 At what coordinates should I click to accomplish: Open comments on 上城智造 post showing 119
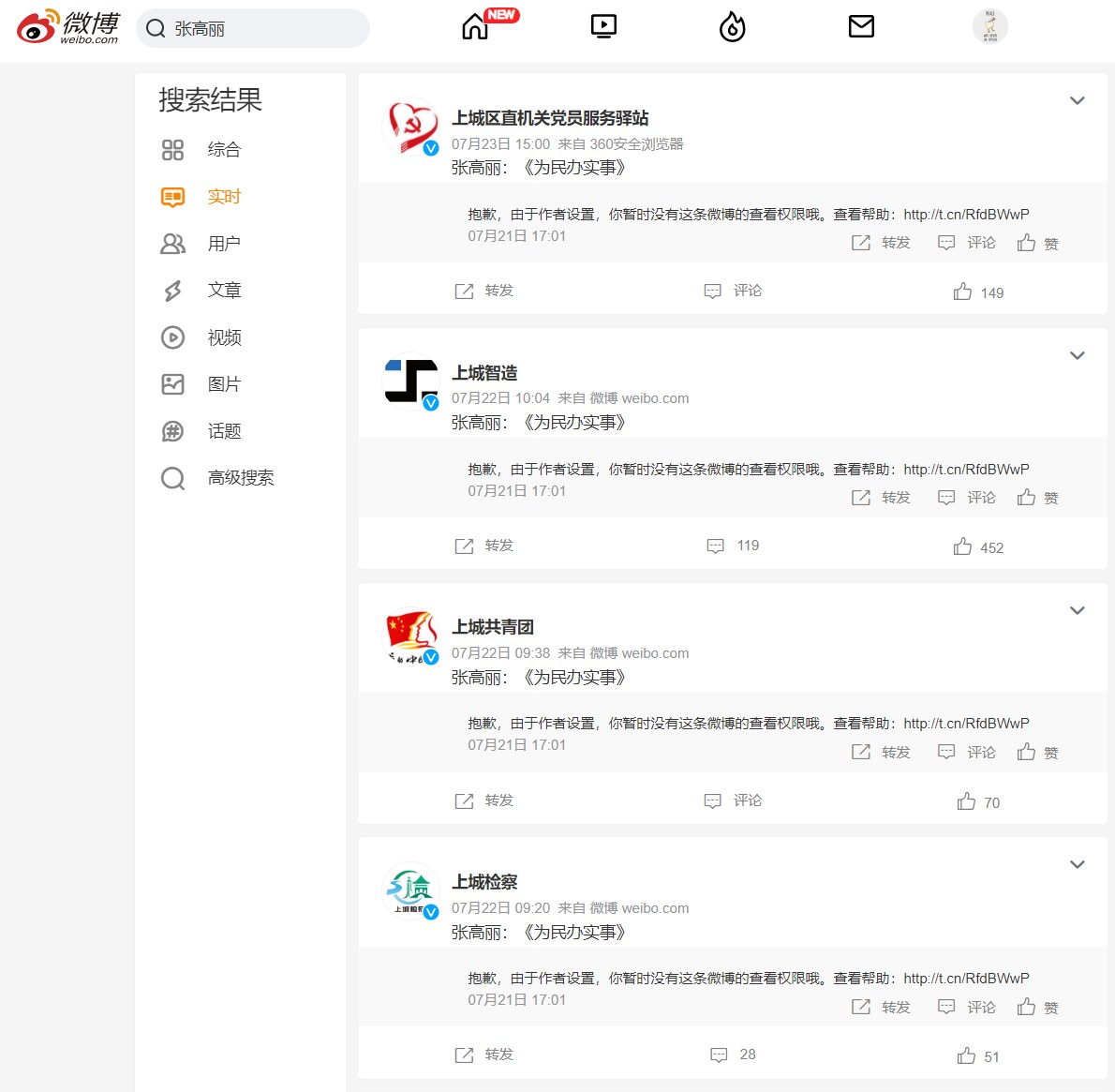(x=733, y=546)
